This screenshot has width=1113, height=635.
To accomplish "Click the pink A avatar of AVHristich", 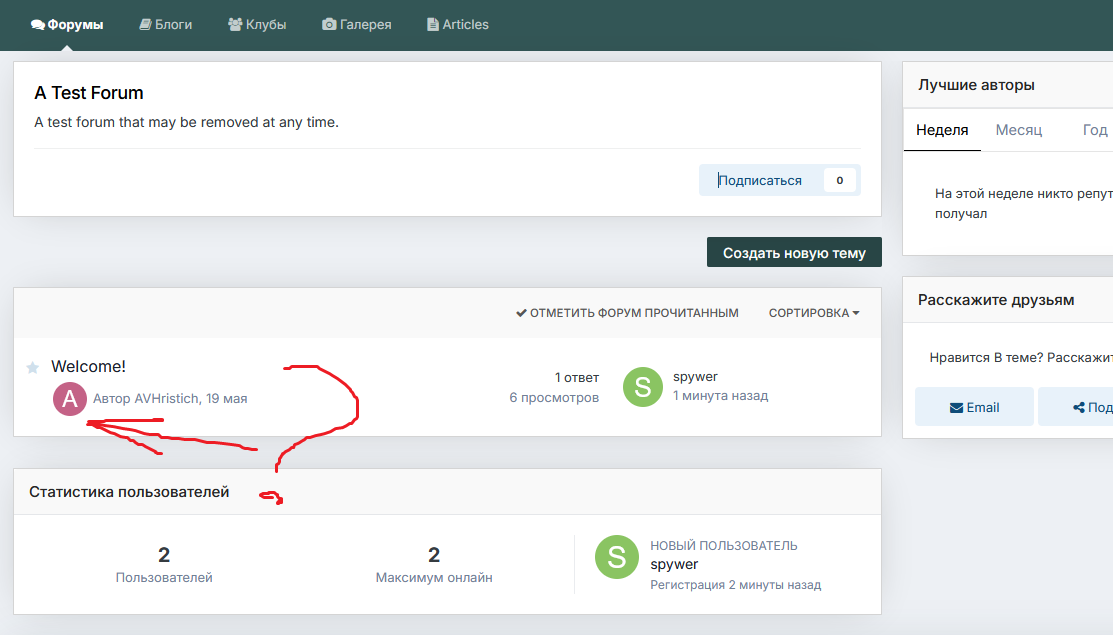I will click(70, 399).
